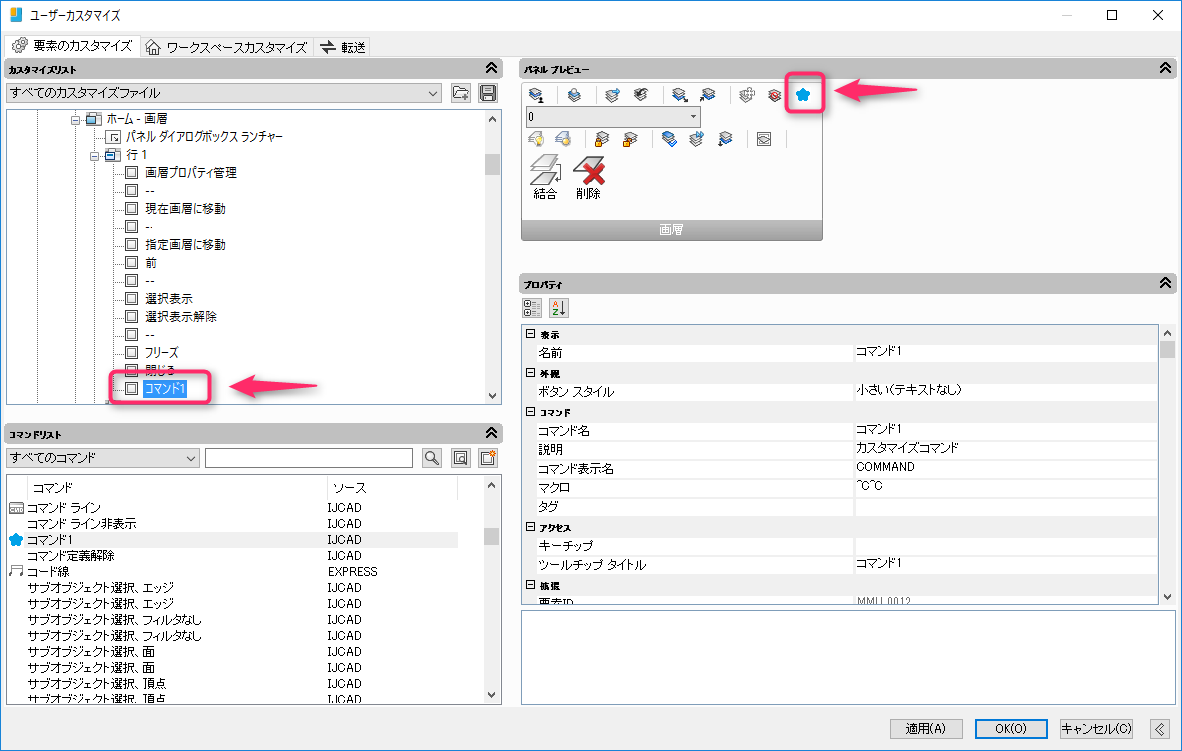Screen dimensions: 1182x751
Task: Collapse the パネル プレビュー section
Action: coord(1165,69)
